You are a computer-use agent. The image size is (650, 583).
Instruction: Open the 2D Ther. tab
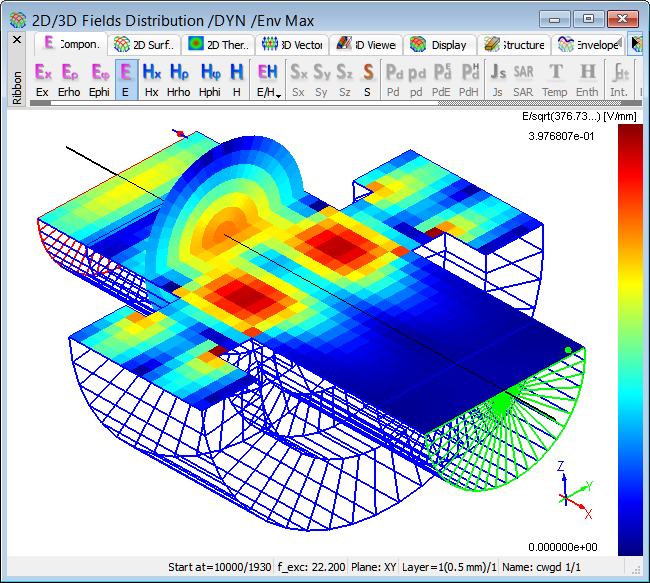tap(217, 44)
